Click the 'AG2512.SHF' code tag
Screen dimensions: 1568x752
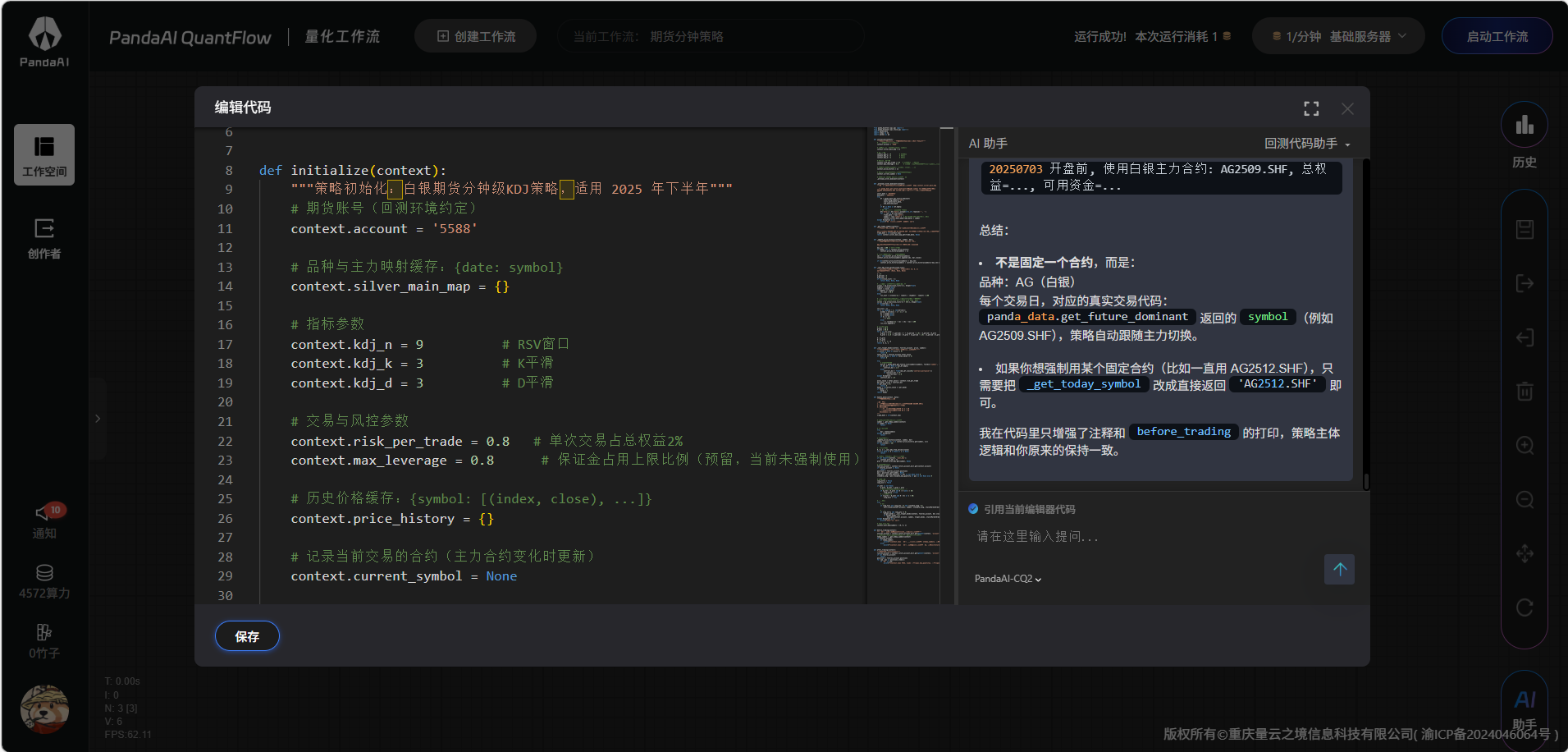(x=1277, y=384)
